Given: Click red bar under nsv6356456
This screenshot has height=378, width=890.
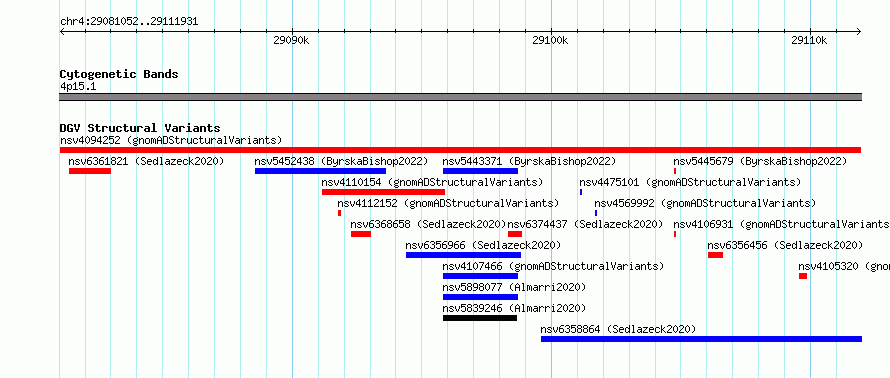Looking at the screenshot, I should [715, 255].
